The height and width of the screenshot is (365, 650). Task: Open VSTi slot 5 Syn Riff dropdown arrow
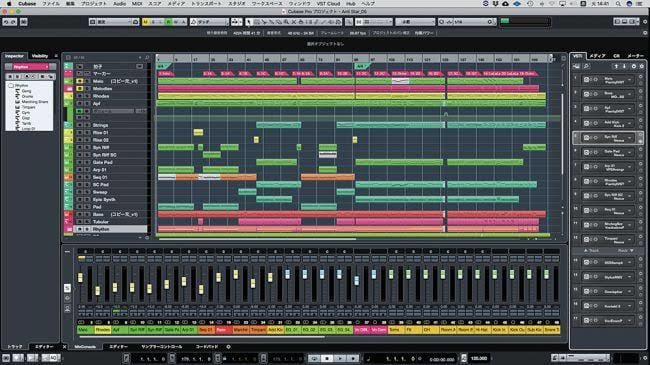click(x=630, y=138)
